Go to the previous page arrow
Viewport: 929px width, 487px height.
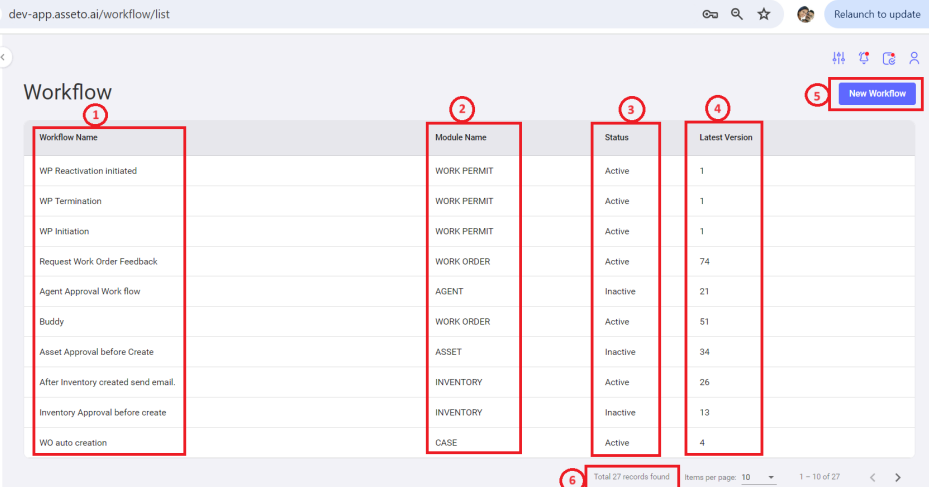point(872,477)
